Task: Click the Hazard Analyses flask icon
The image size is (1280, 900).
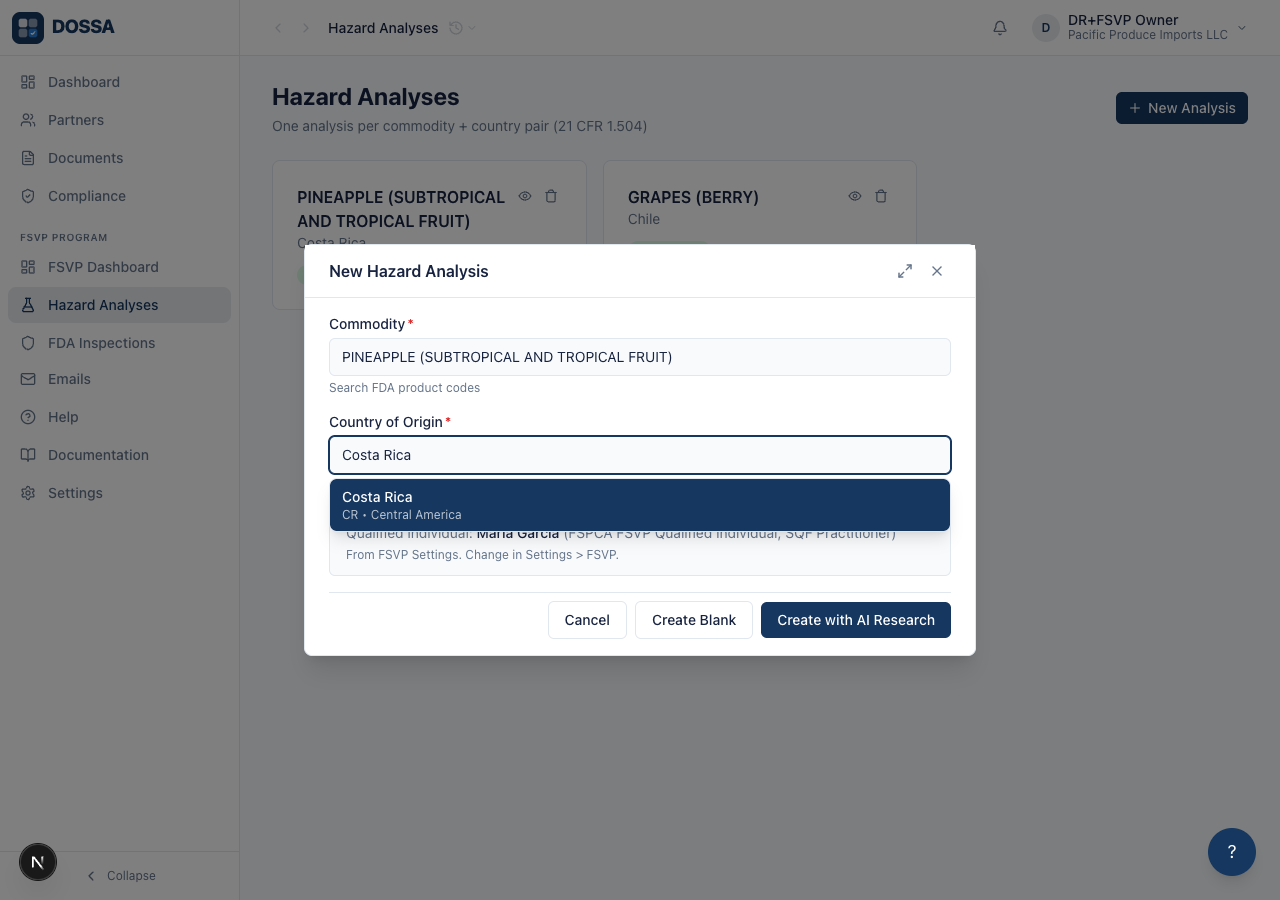Action: (28, 305)
